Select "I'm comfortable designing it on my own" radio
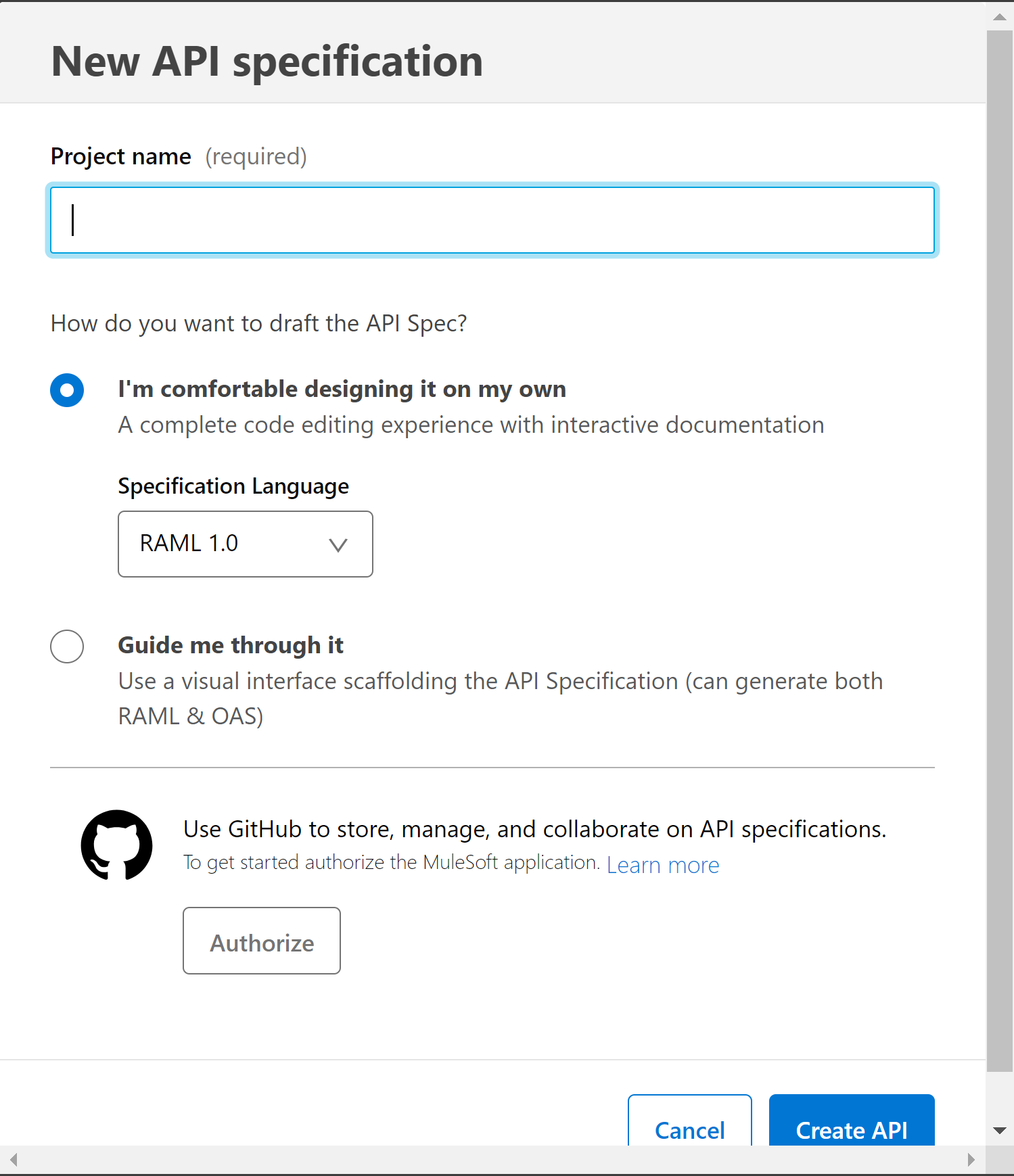The height and width of the screenshot is (1176, 1014). click(x=67, y=390)
